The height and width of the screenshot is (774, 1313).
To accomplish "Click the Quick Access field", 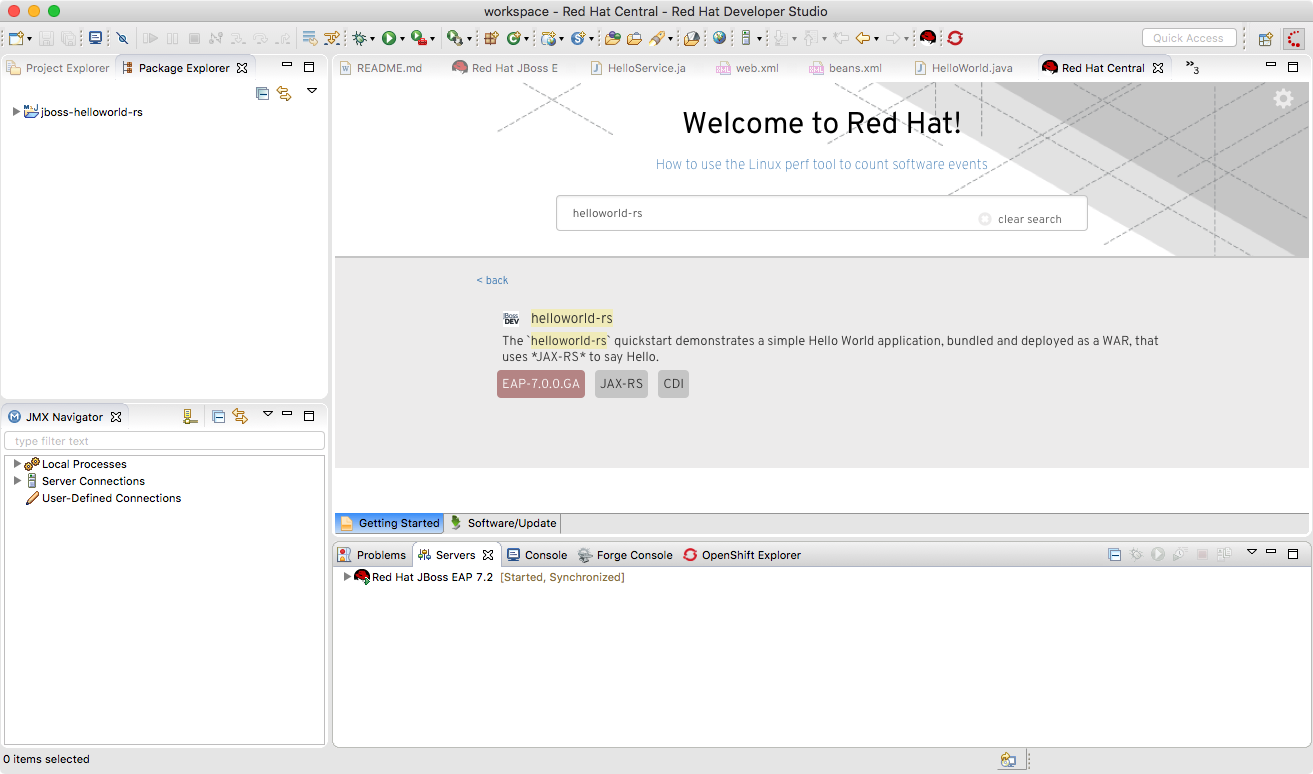I will (1189, 38).
